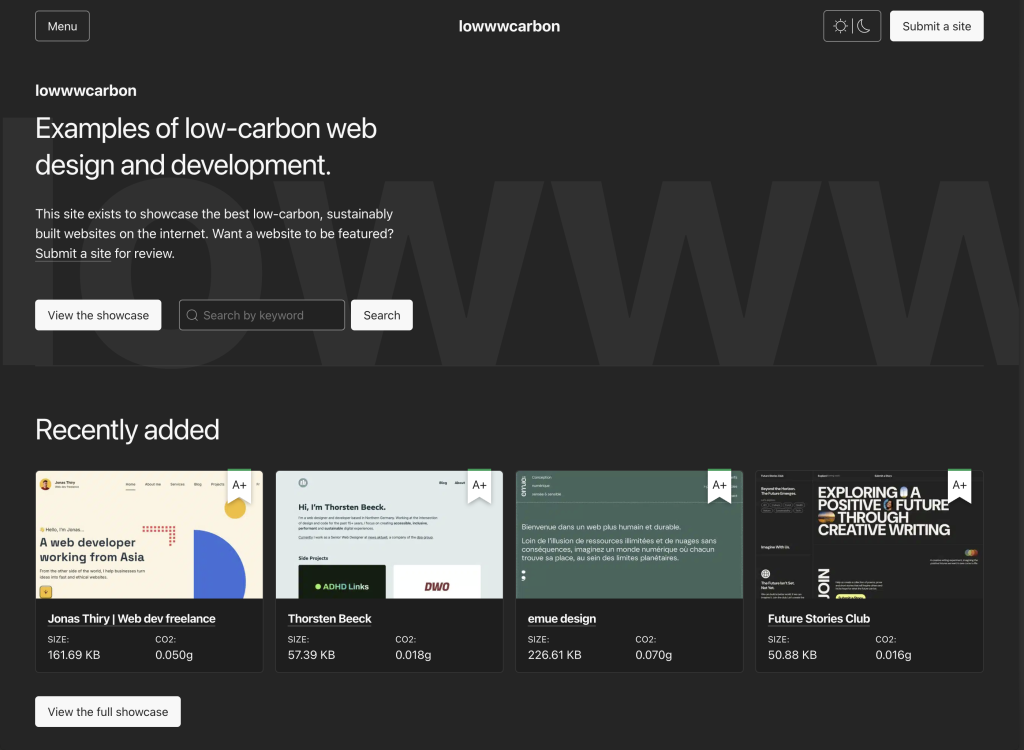
Task: Switch to dark mode via moon icon
Action: tap(863, 26)
